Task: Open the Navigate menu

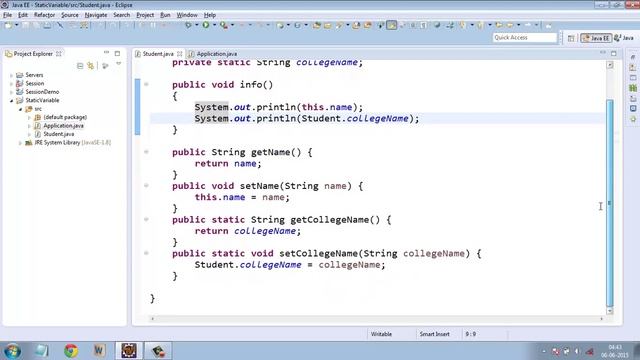Action: coord(96,15)
